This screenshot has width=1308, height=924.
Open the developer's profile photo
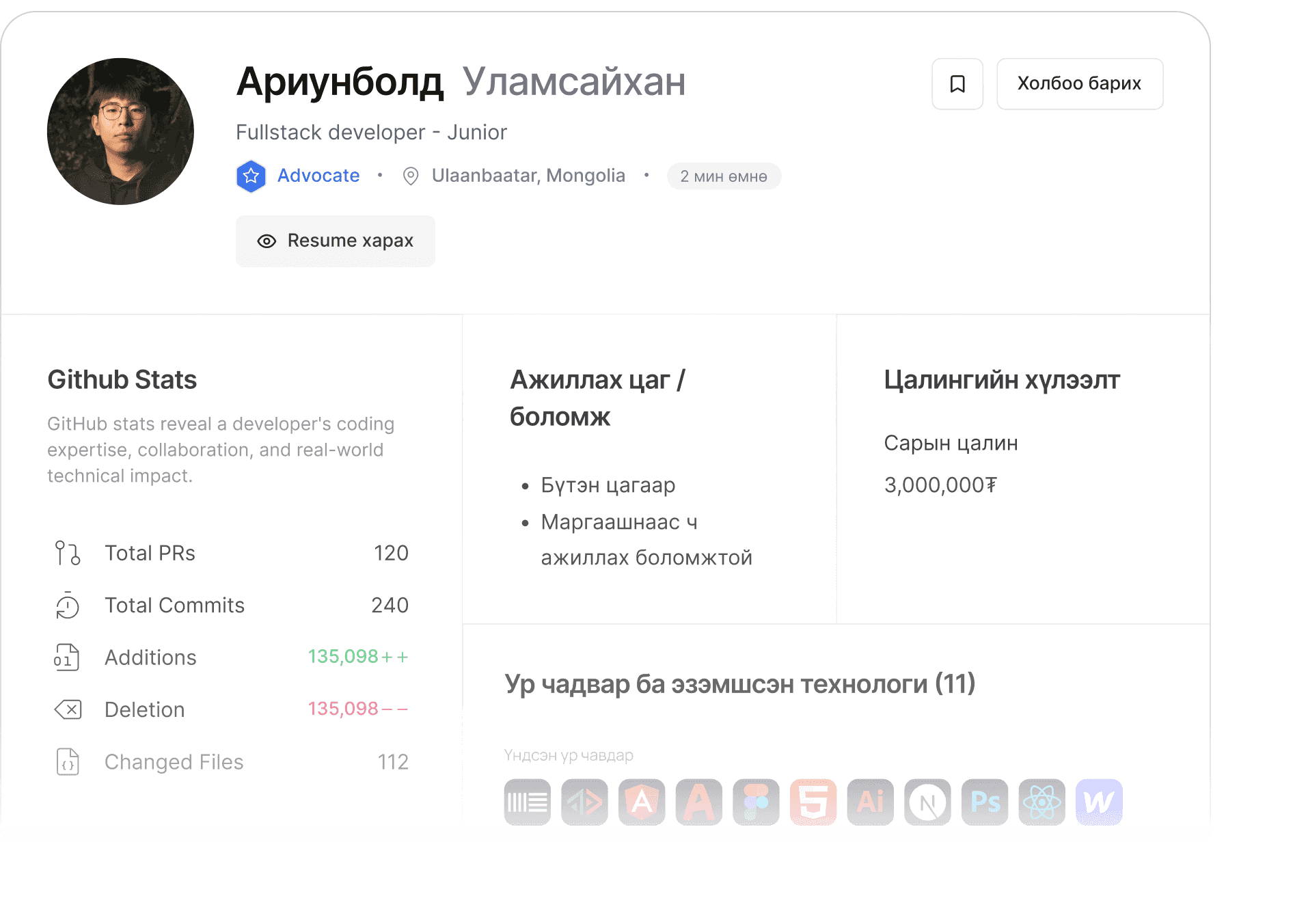pyautogui.click(x=120, y=131)
